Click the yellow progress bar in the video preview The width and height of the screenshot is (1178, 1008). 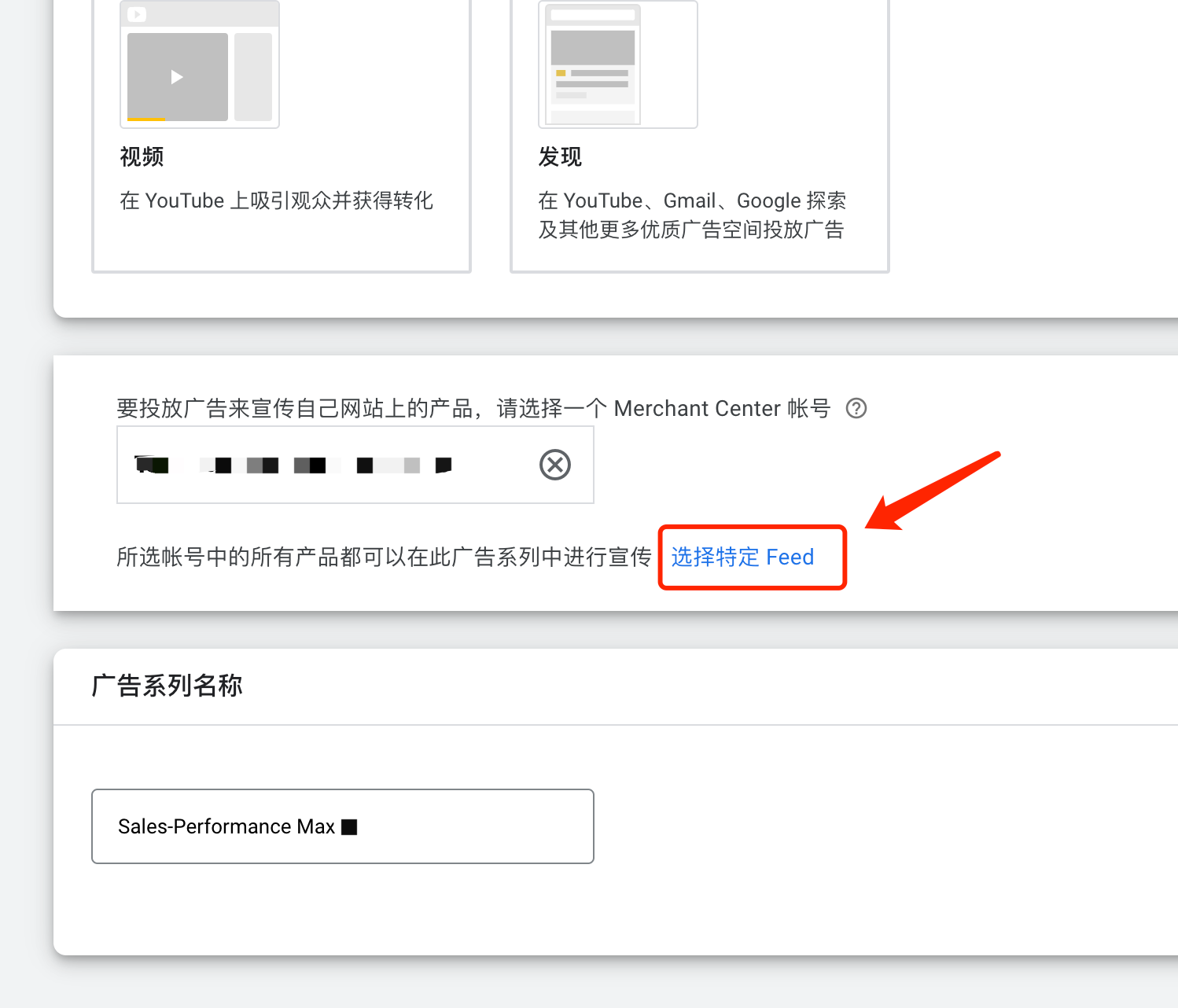(145, 121)
